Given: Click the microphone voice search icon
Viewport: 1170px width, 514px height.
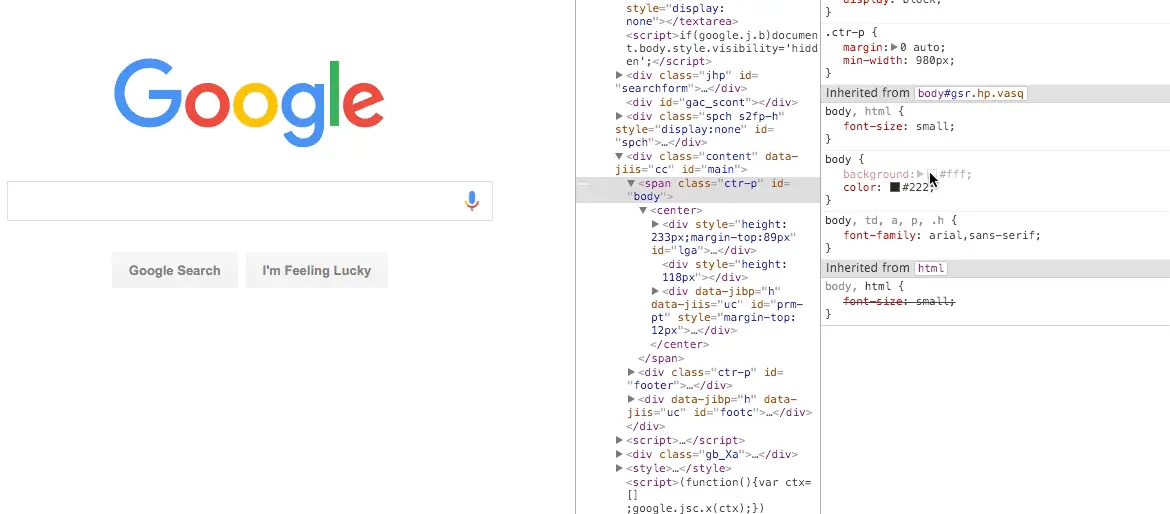Looking at the screenshot, I should tap(472, 201).
